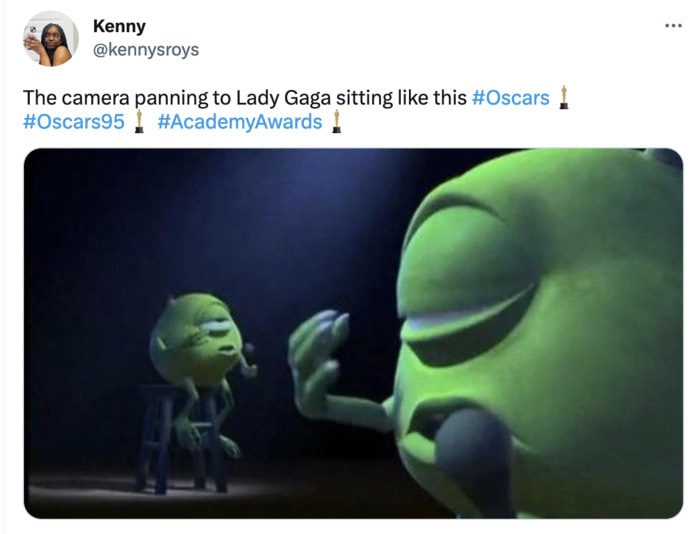Open the attached Mike Wazowski meme image
The width and height of the screenshot is (700, 534).
353,333
